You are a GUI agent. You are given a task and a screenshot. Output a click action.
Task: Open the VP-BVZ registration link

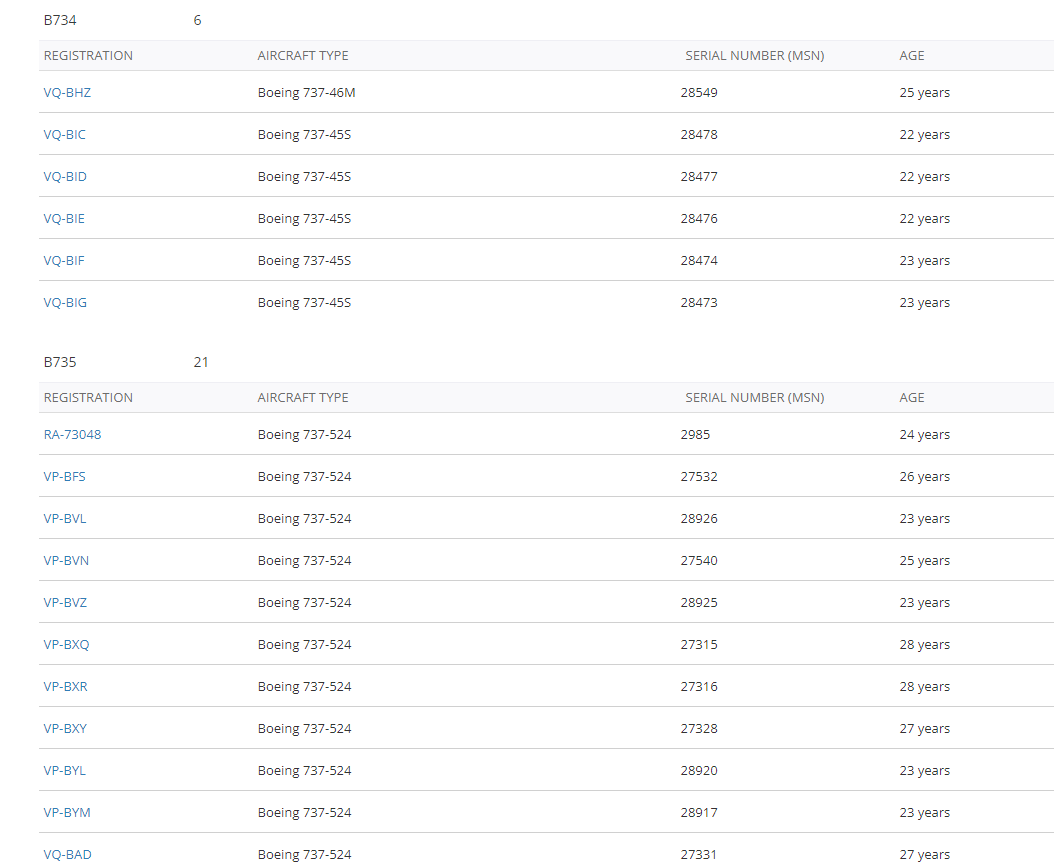[65, 602]
